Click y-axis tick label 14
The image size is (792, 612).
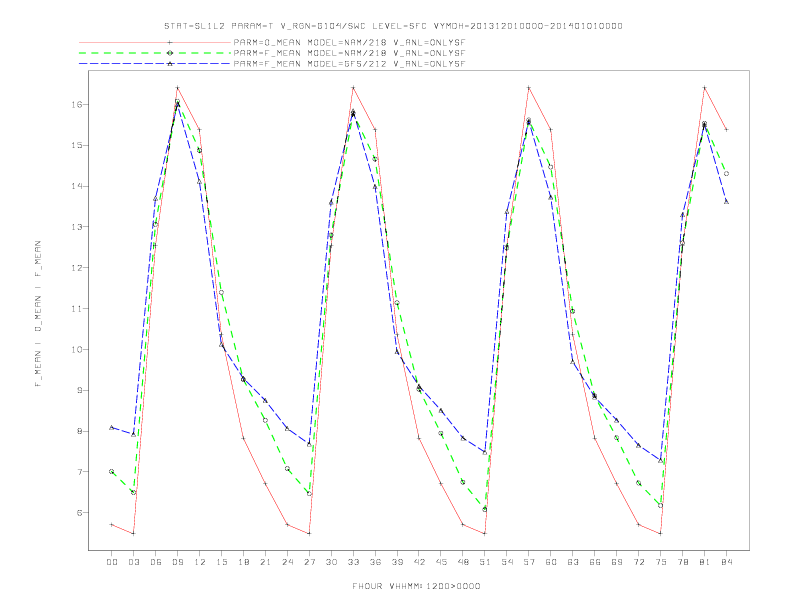point(77,186)
